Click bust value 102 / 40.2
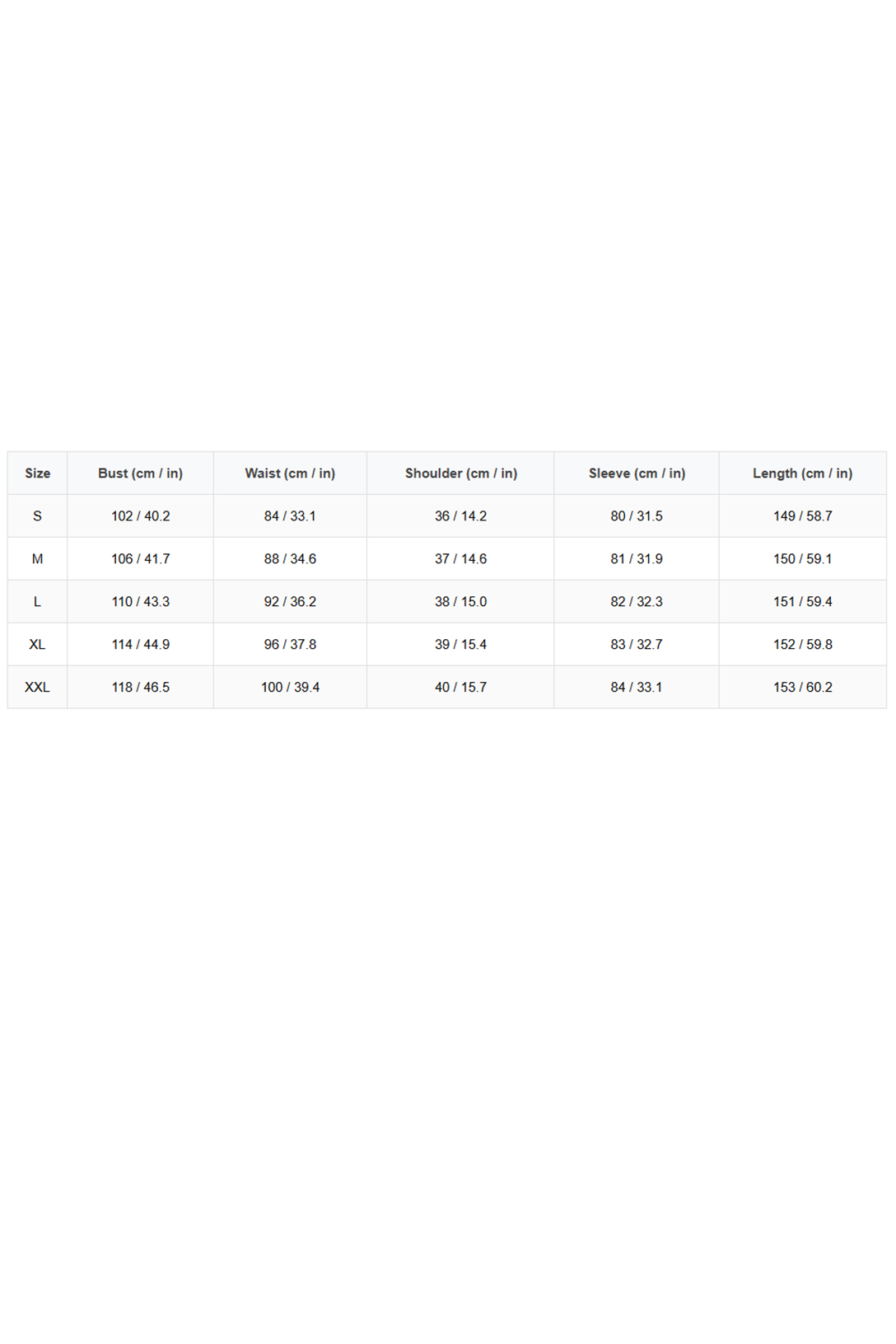 coord(141,516)
